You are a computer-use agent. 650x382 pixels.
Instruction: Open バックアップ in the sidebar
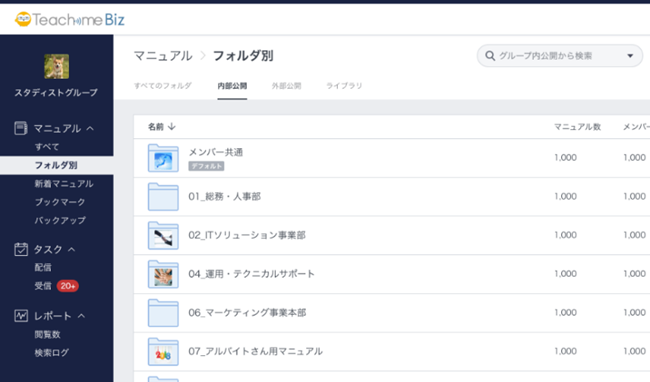click(x=60, y=220)
